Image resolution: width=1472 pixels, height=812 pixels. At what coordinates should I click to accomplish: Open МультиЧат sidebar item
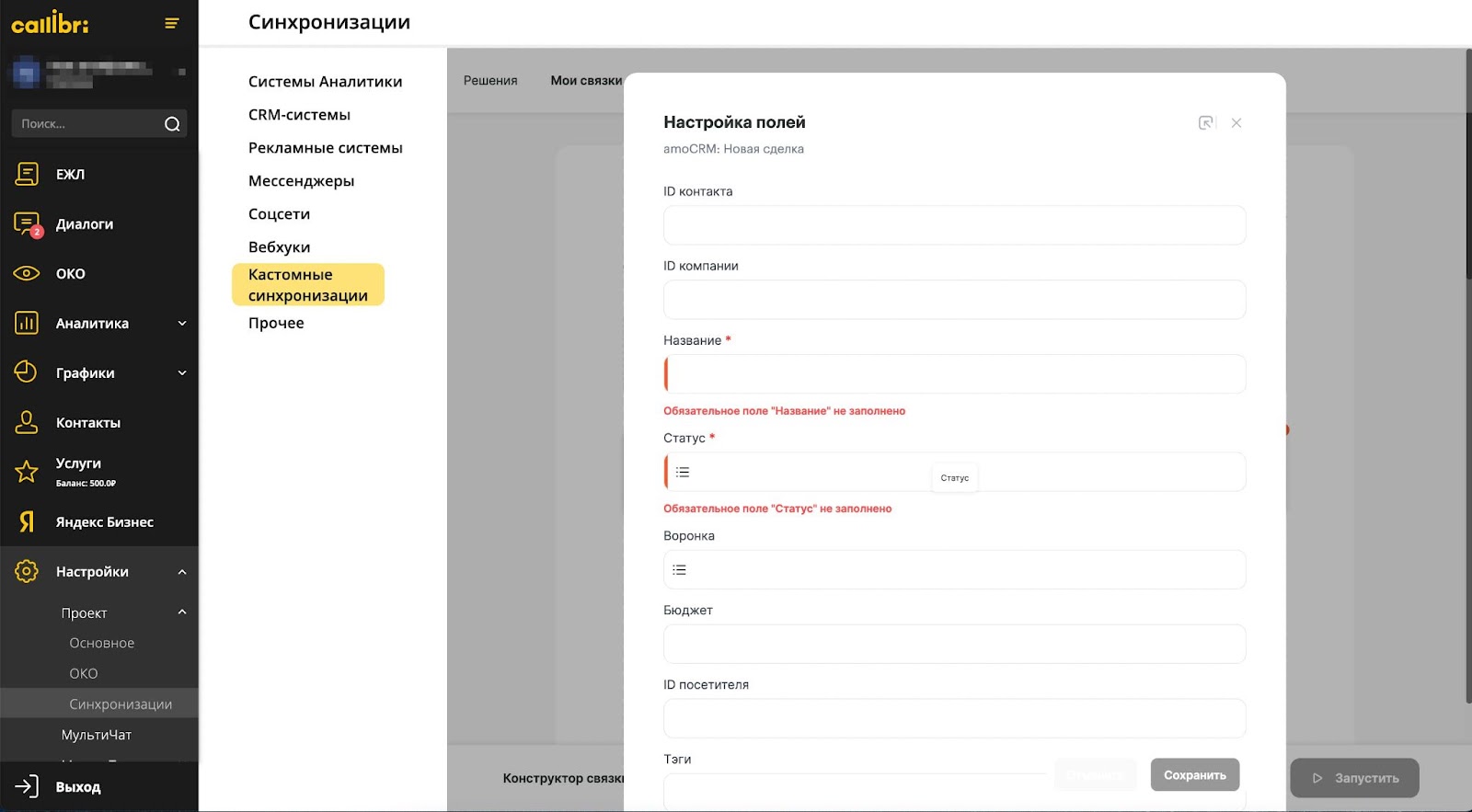tap(97, 735)
